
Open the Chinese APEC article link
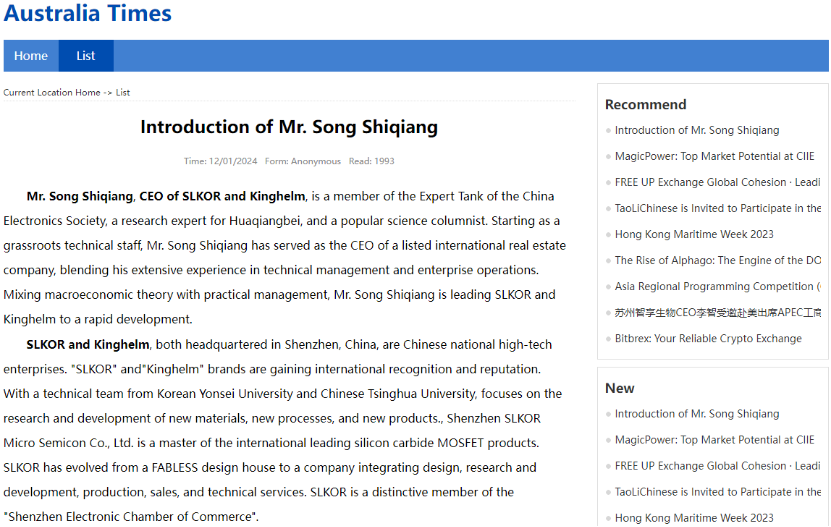[x=718, y=312]
